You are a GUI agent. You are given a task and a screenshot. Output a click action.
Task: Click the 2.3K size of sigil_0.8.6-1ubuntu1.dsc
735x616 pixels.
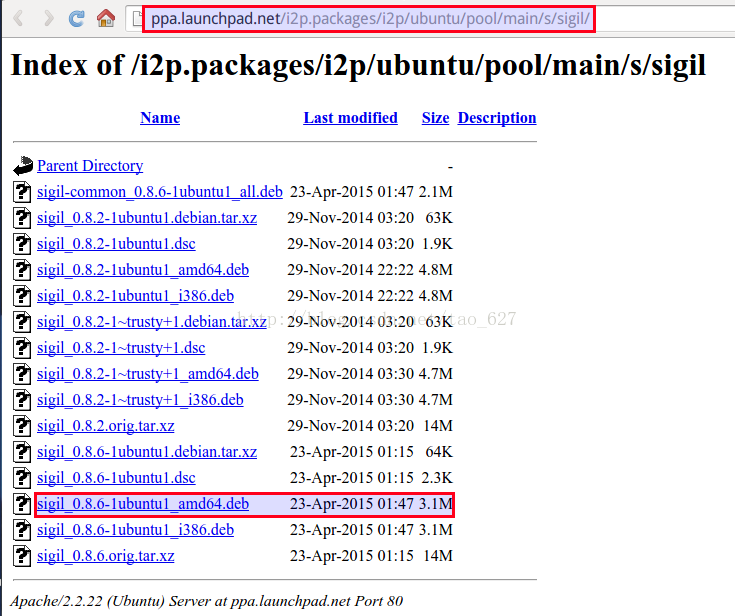pyautogui.click(x=437, y=478)
